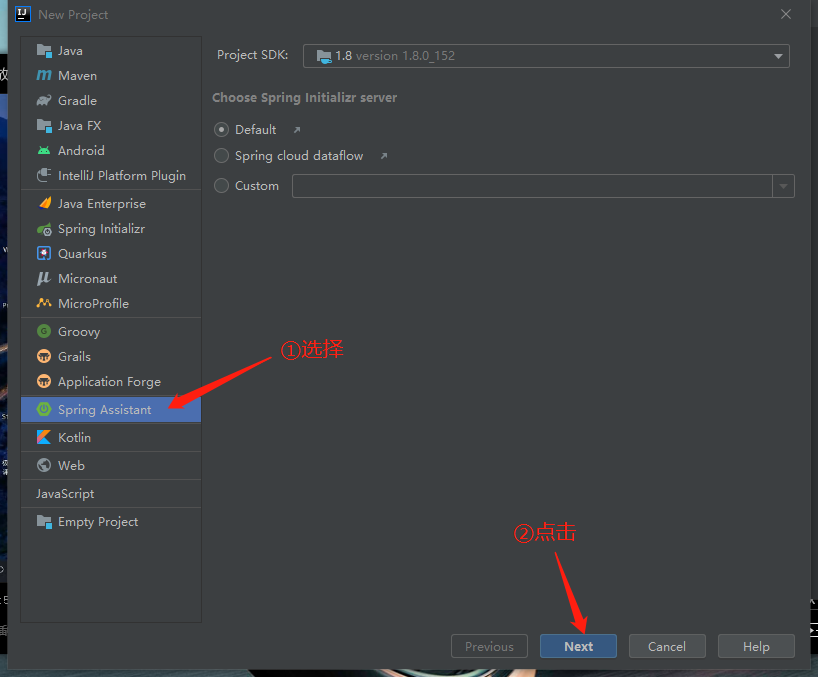Viewport: 818px width, 677px height.
Task: Click the Application Forge icon
Action: point(44,381)
